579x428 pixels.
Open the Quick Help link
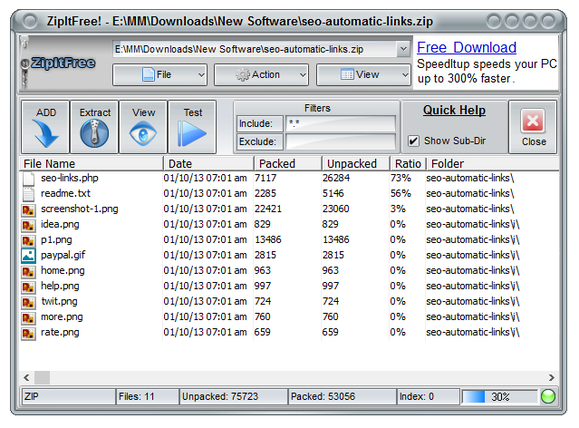point(454,110)
